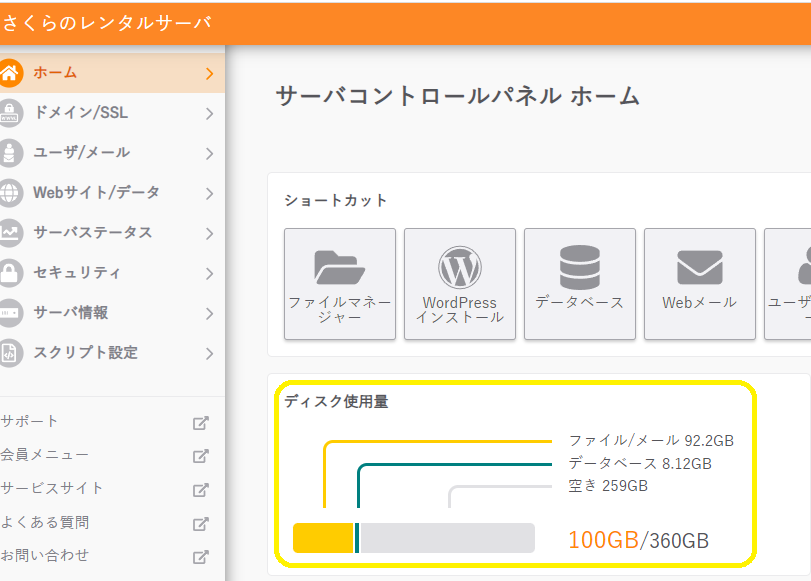Click the ディスク使用量 heading
The height and width of the screenshot is (581, 811).
pyautogui.click(x=336, y=401)
